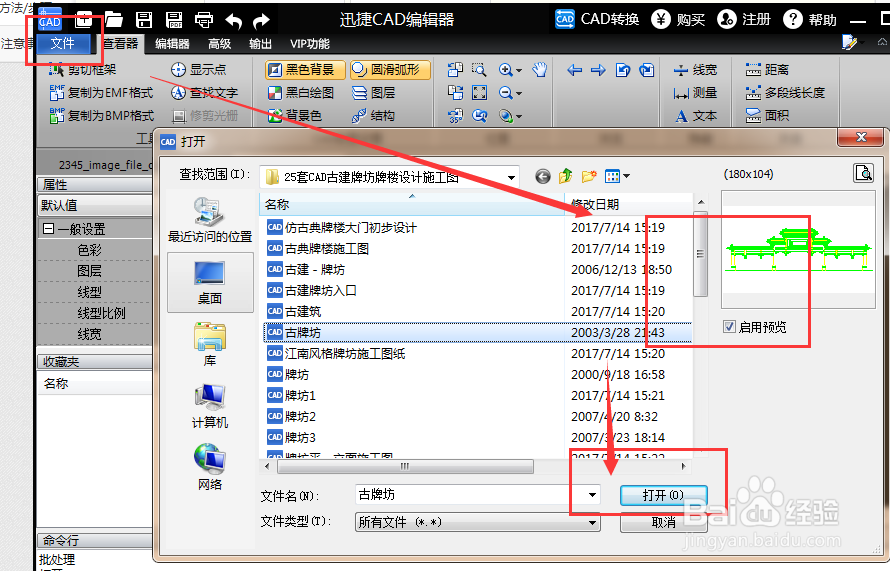The image size is (890, 571).
Task: Click the fit-to-window expand icon
Action: click(x=480, y=93)
